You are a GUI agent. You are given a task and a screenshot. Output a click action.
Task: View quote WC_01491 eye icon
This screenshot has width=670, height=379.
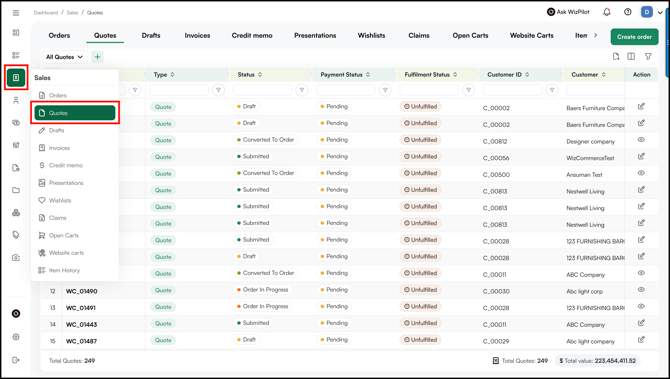click(641, 306)
